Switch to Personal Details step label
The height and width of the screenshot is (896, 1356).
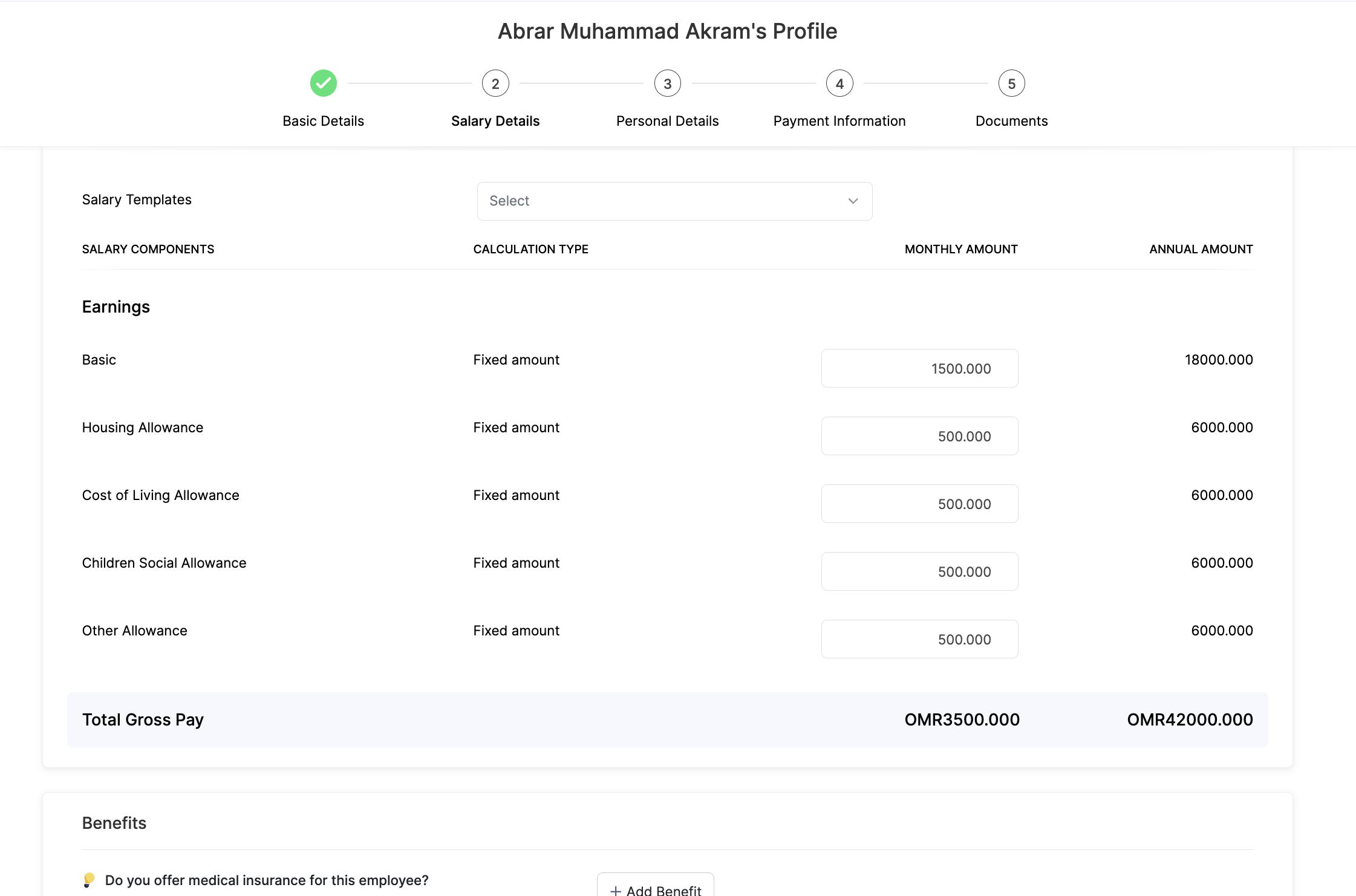coord(667,121)
